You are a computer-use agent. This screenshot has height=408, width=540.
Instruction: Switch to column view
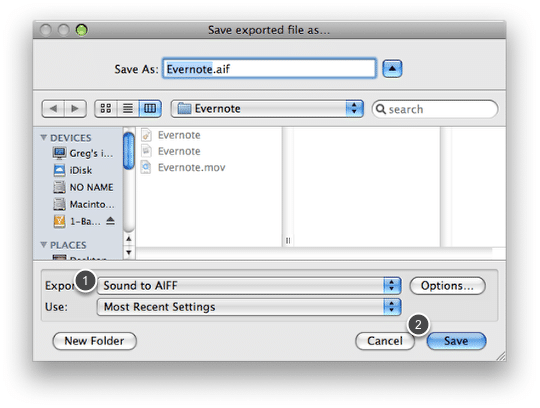[150, 109]
